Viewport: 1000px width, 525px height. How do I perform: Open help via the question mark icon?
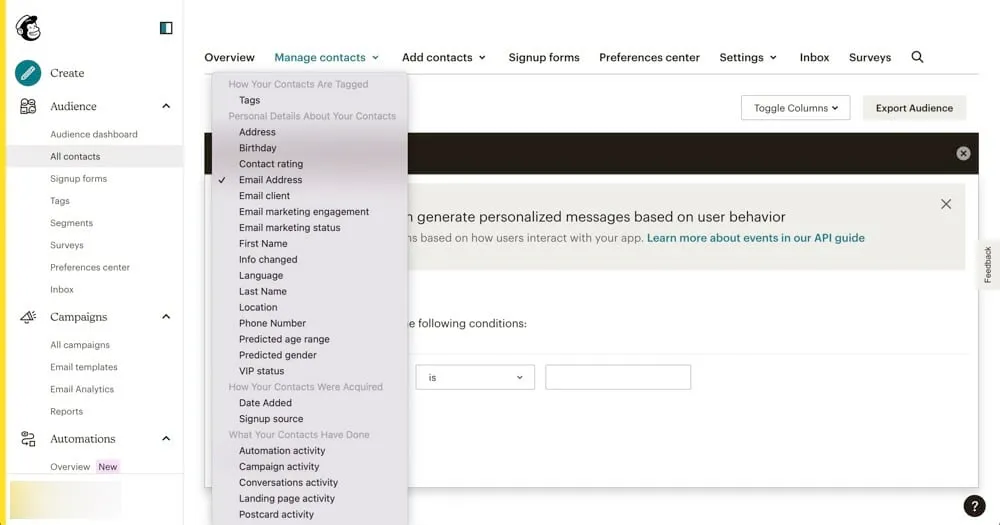click(x=974, y=506)
